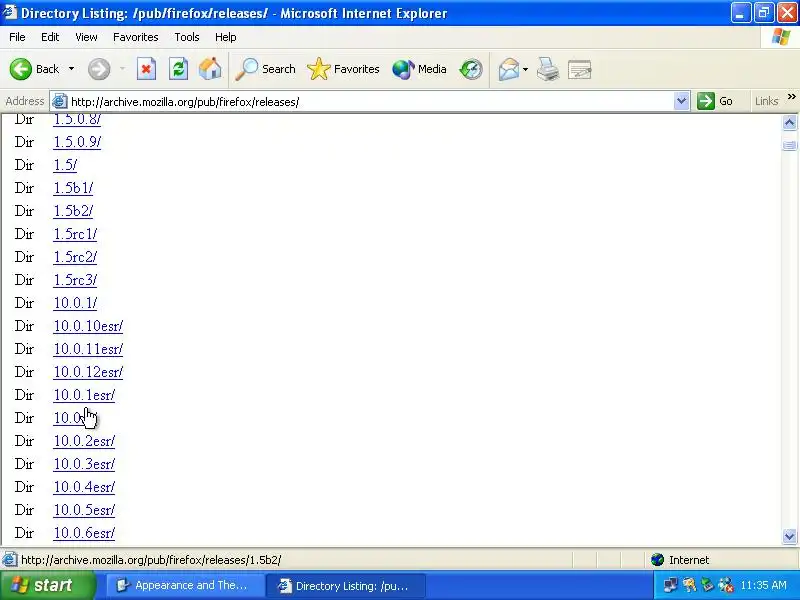Switch to Appearance and Themes taskbar window
This screenshot has width=800, height=600.
[186, 586]
